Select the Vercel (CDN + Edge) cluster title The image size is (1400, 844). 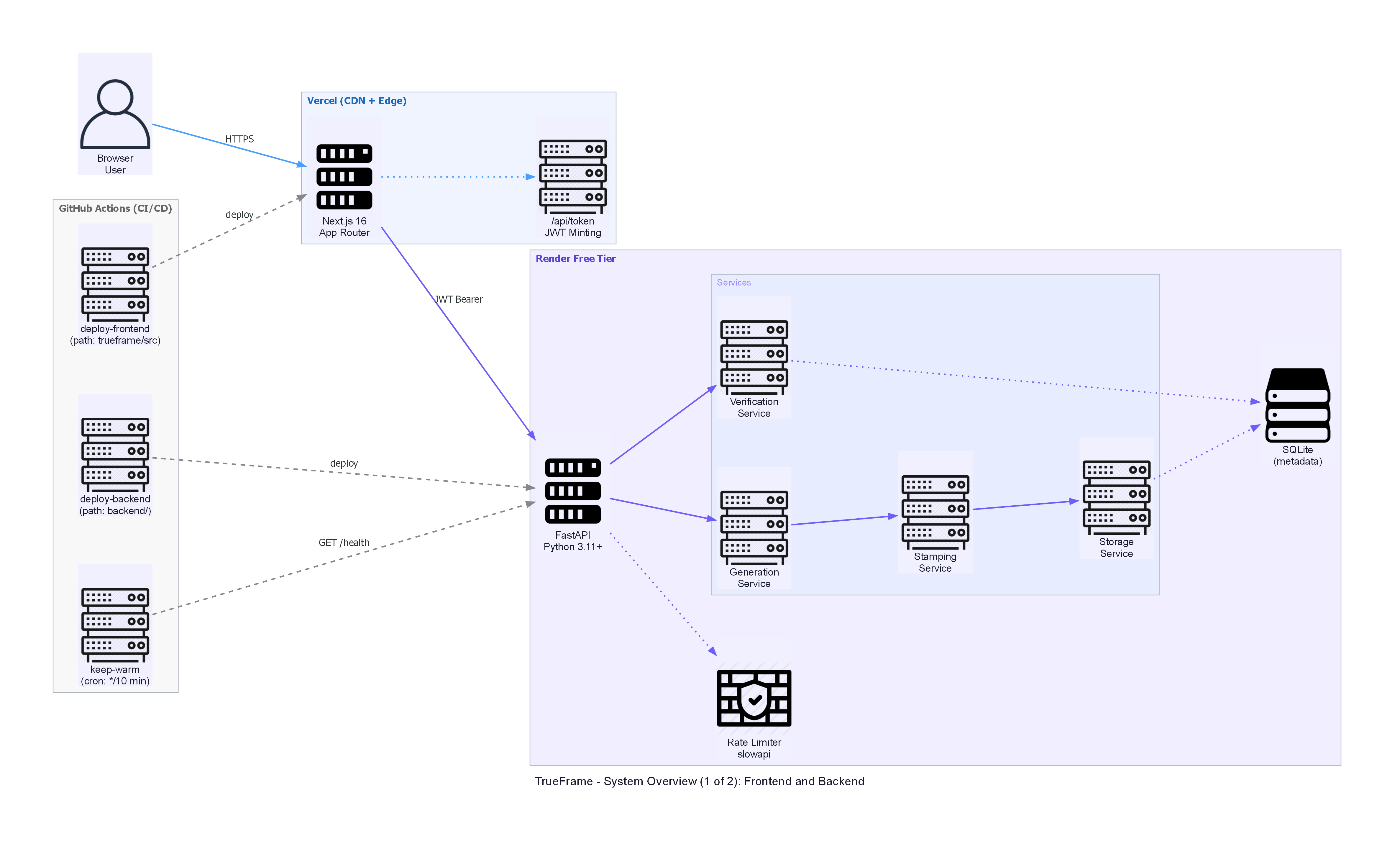[357, 101]
